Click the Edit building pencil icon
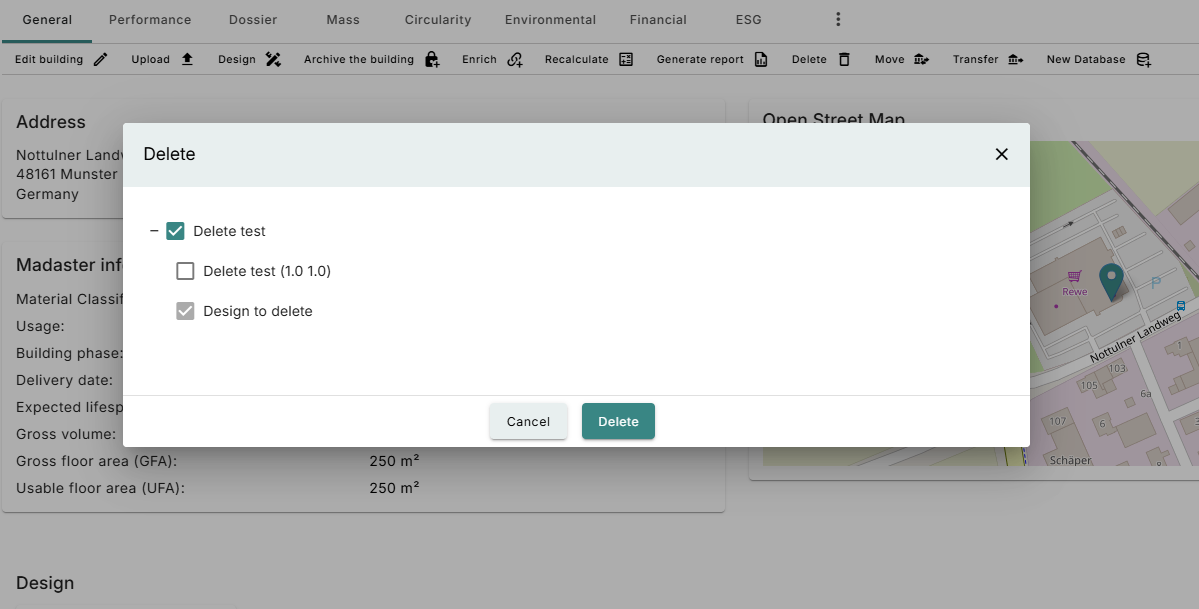This screenshot has height=609, width=1199. click(100, 60)
